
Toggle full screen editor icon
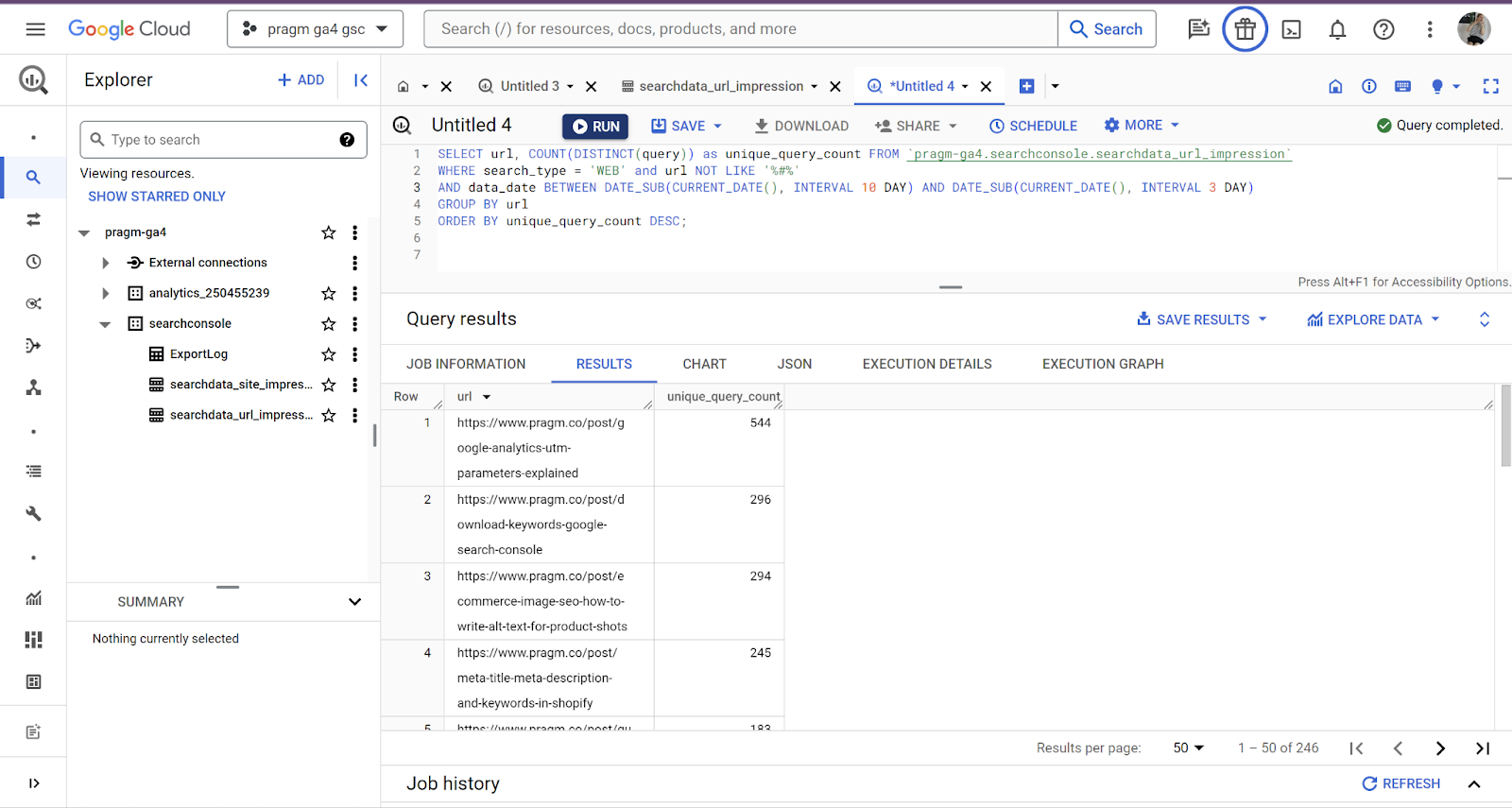click(x=1491, y=86)
